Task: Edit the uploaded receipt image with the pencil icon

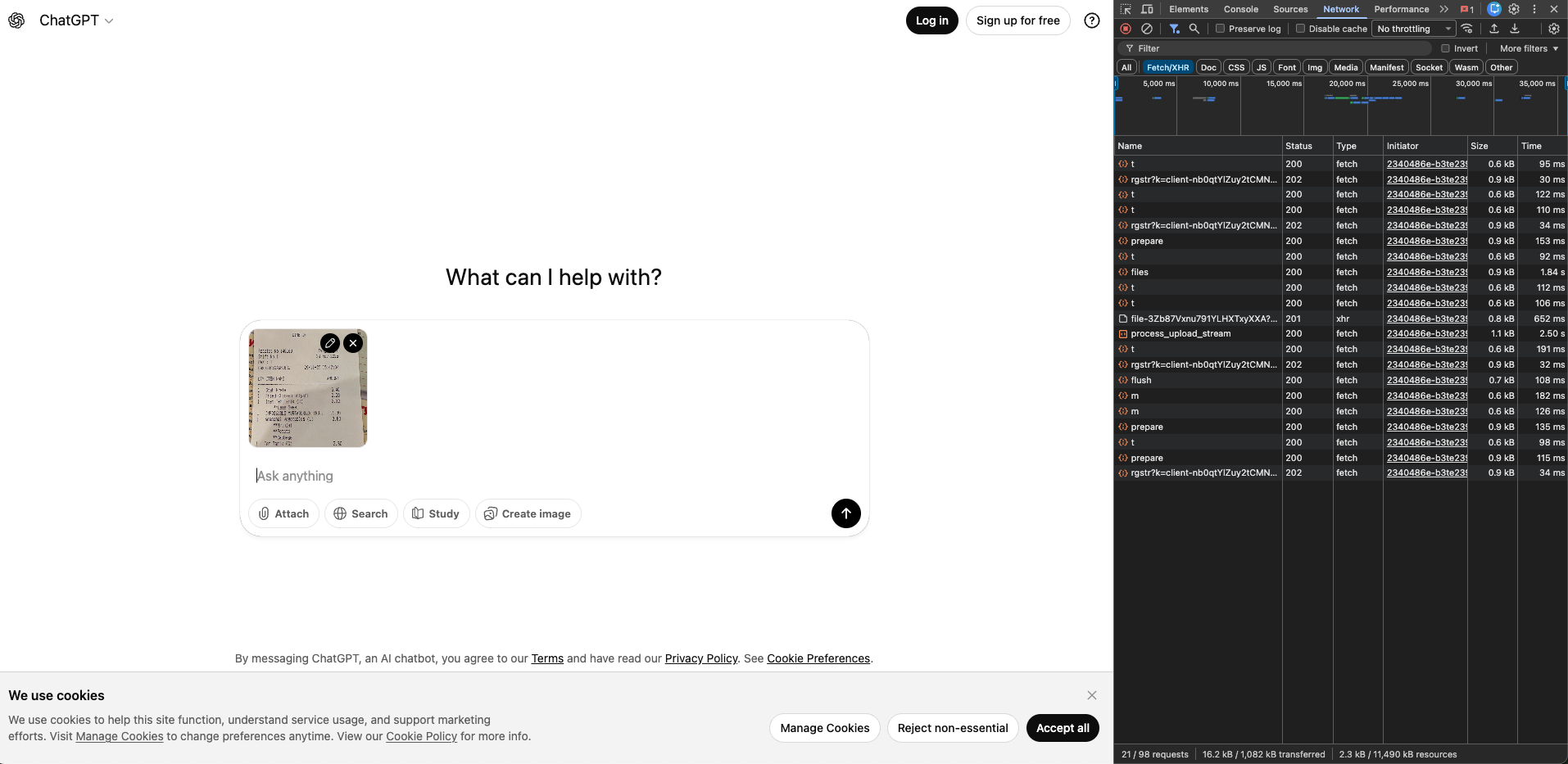Action: tap(329, 343)
